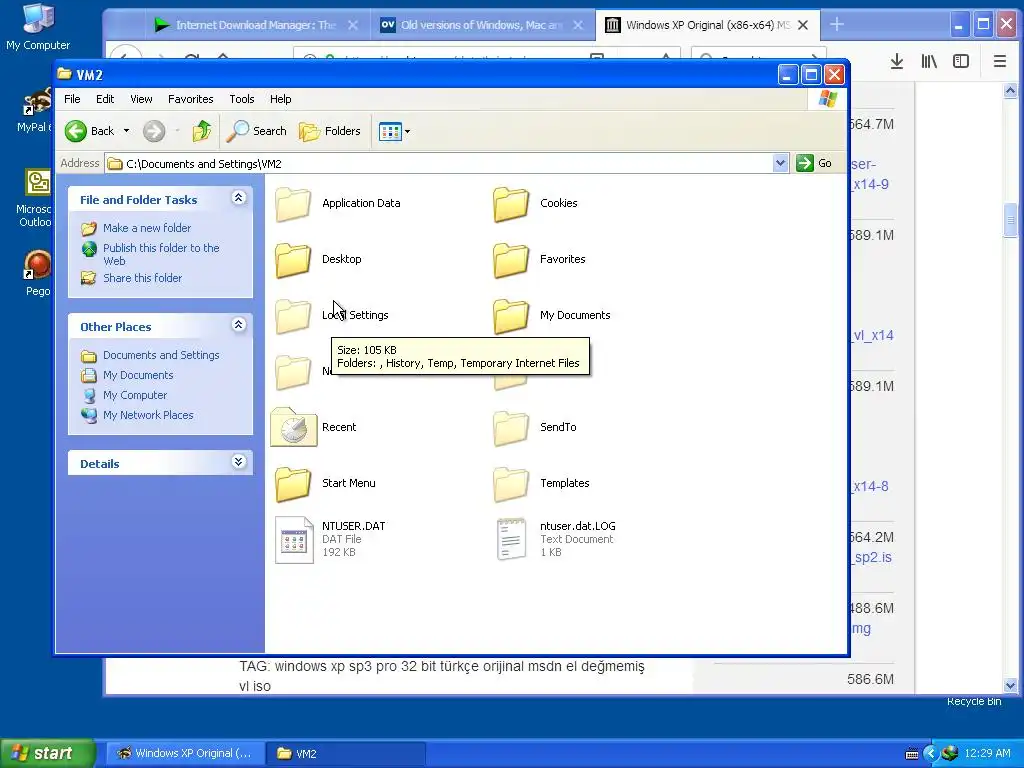Select the Local Settings folder icon

tap(293, 316)
